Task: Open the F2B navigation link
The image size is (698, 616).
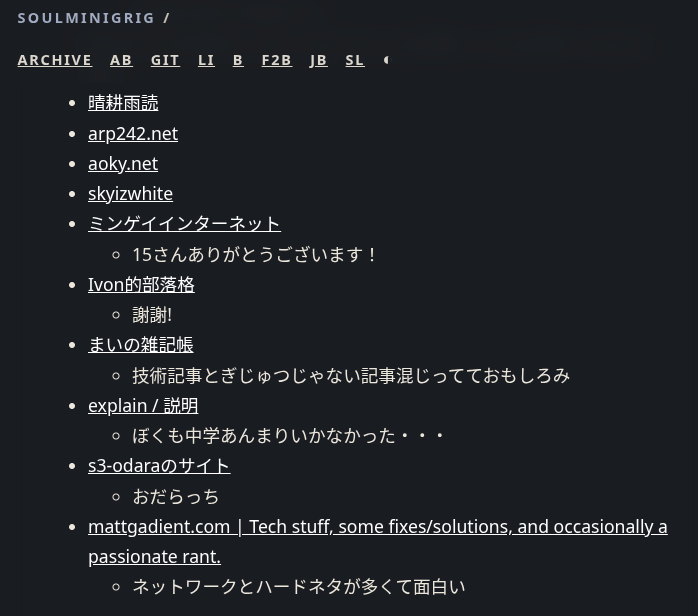Action: (x=276, y=60)
